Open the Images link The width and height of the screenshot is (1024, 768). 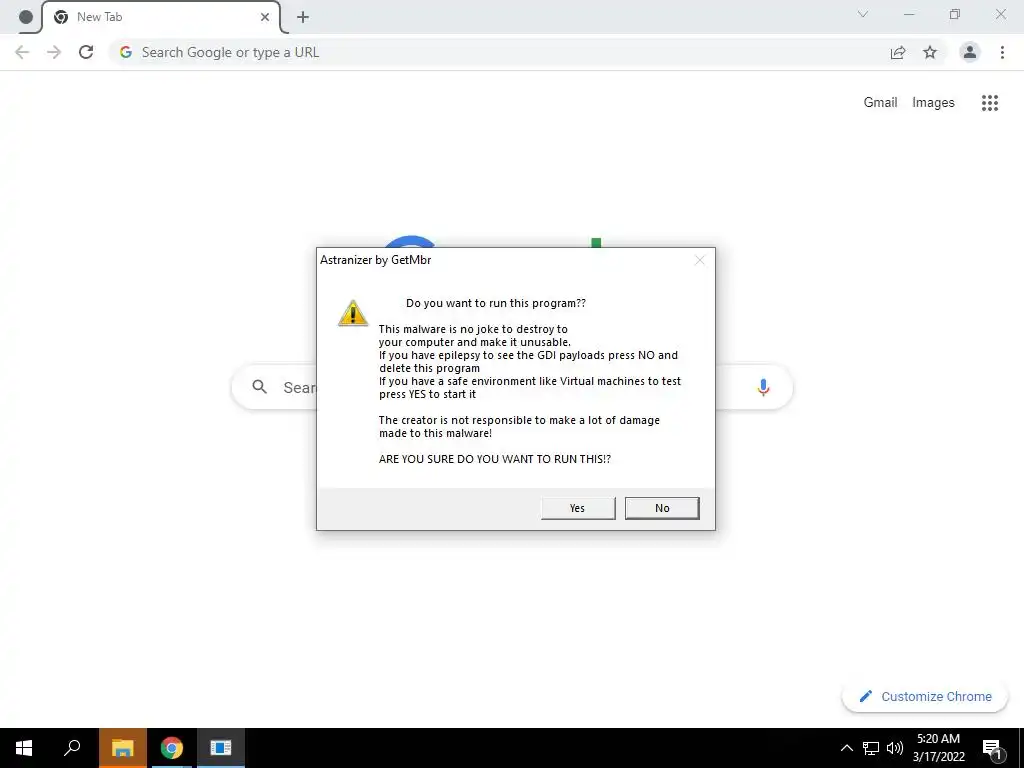click(933, 103)
